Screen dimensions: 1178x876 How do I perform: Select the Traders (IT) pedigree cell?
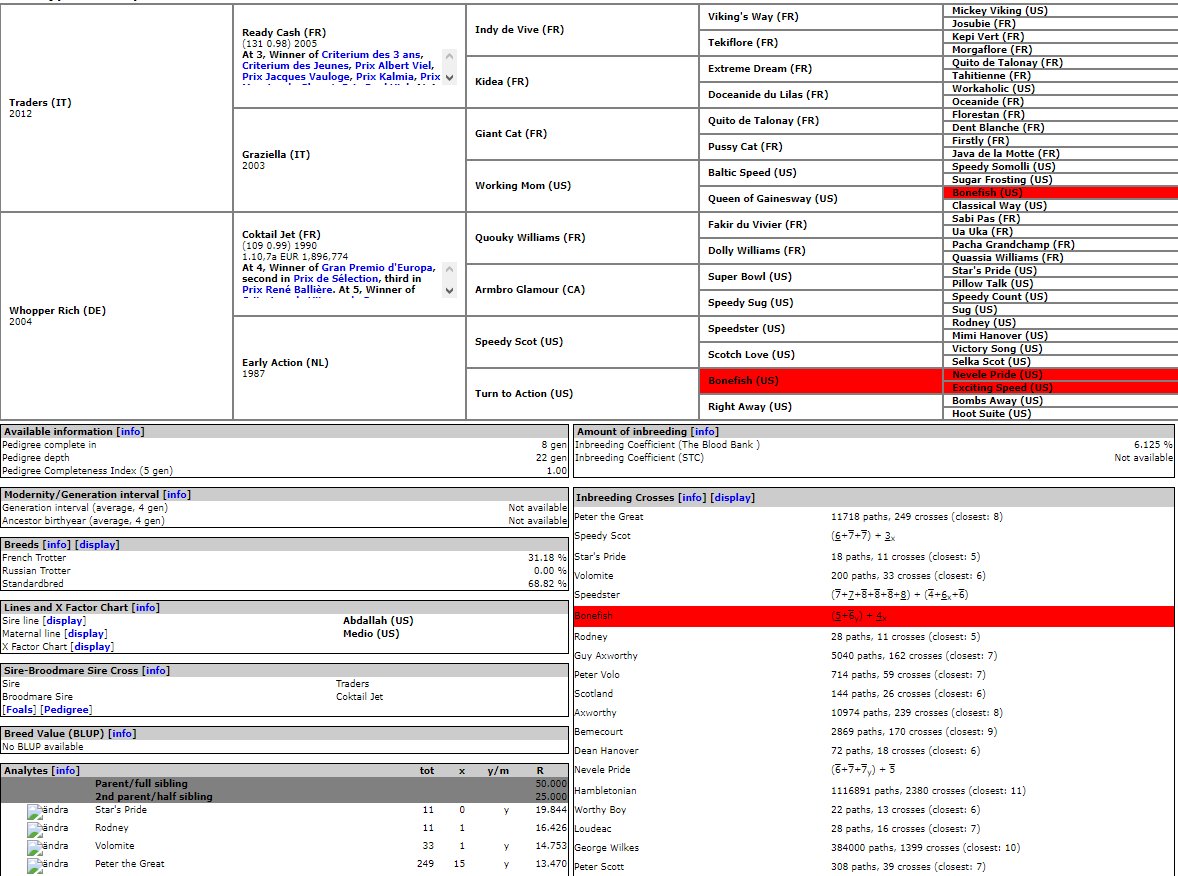[x=116, y=108]
